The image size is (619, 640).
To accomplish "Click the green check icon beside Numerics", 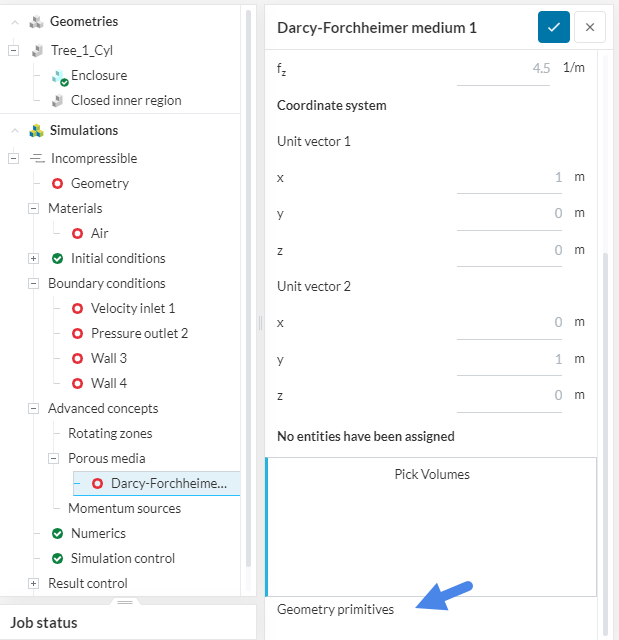I will click(58, 534).
